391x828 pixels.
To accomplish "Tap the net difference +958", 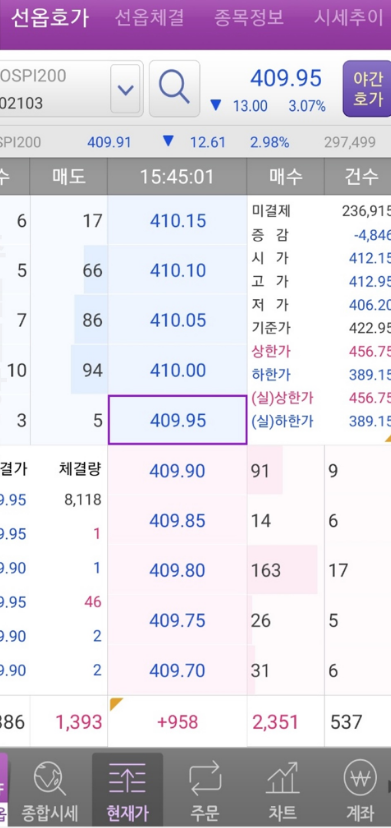I will (178, 722).
